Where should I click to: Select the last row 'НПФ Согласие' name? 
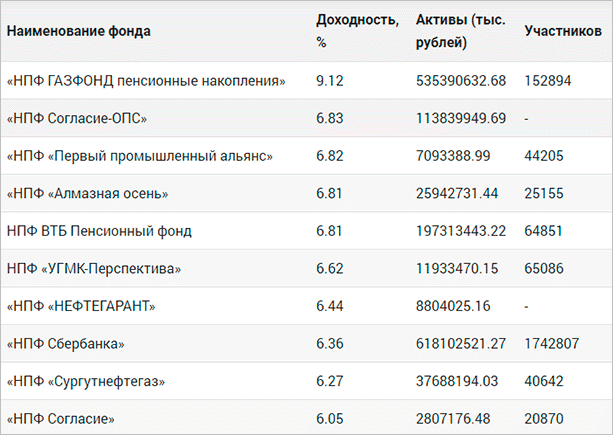(x=61, y=419)
